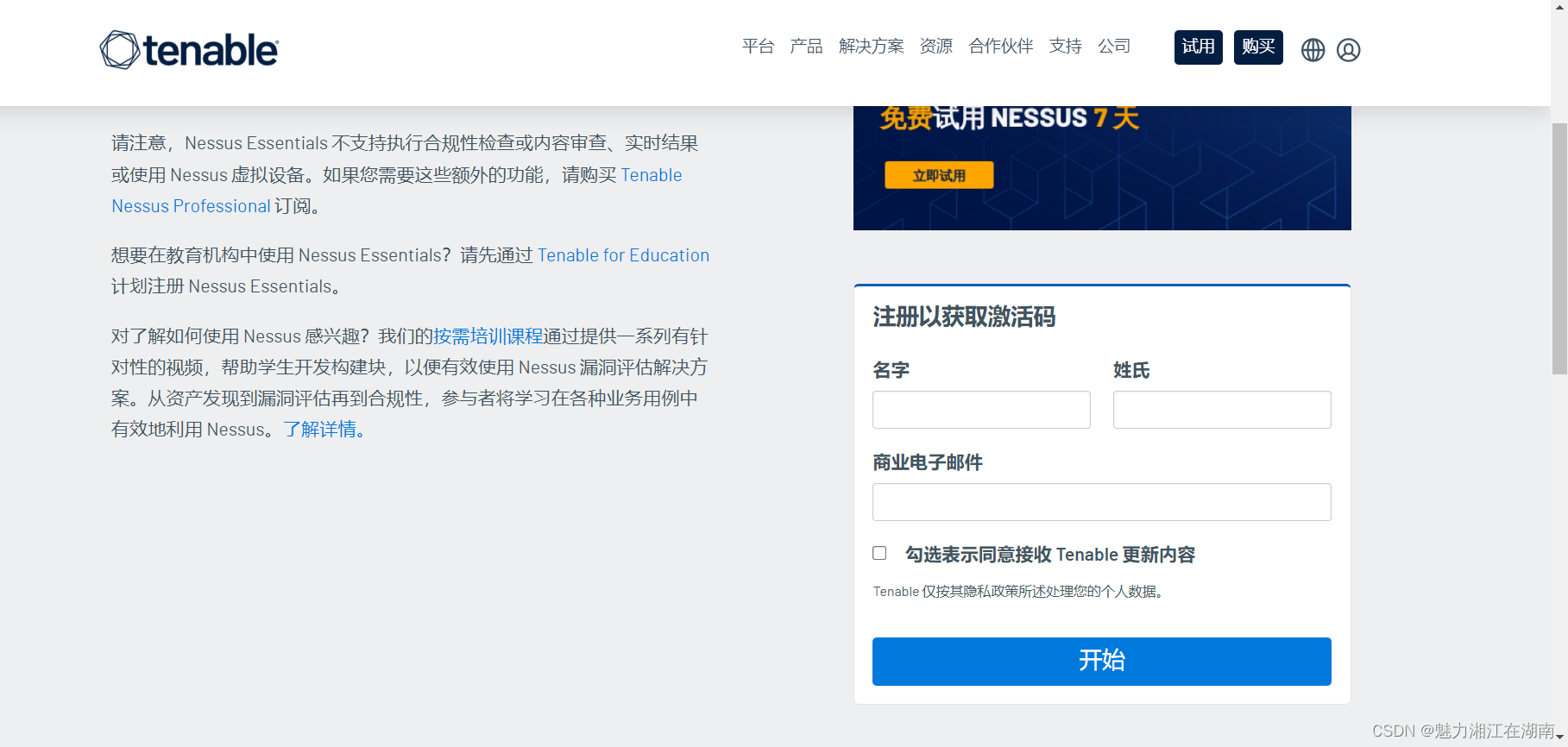Click the 注册以获取激活码 heading
Screen dimensions: 1568x747
click(x=964, y=317)
